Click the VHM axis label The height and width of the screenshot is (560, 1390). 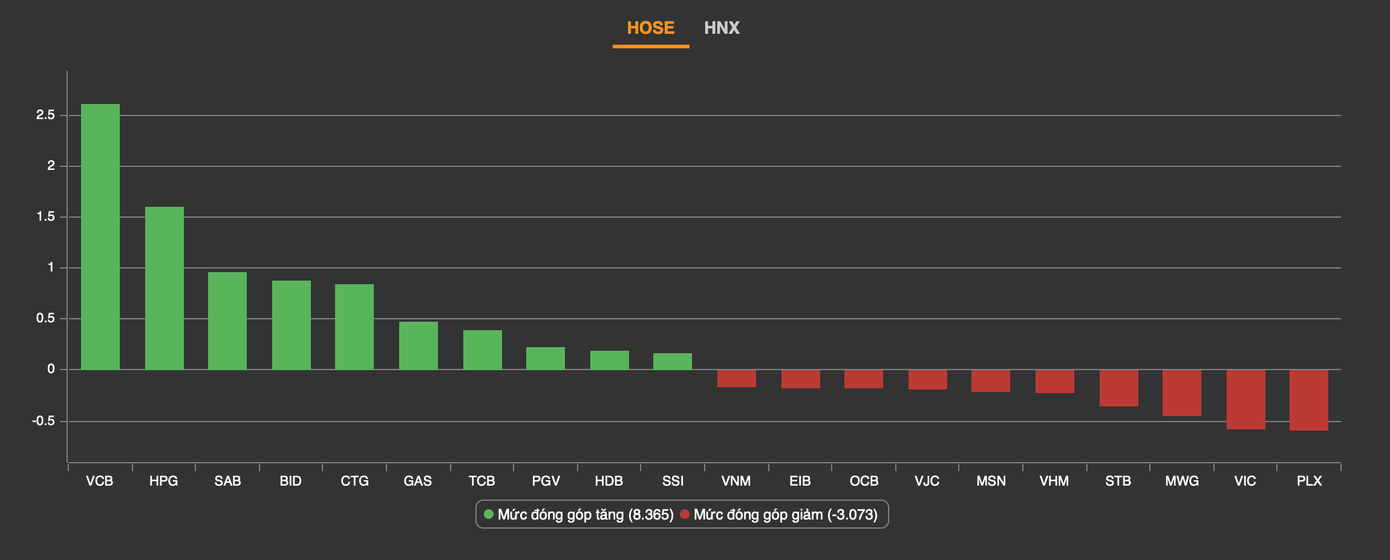(1054, 481)
